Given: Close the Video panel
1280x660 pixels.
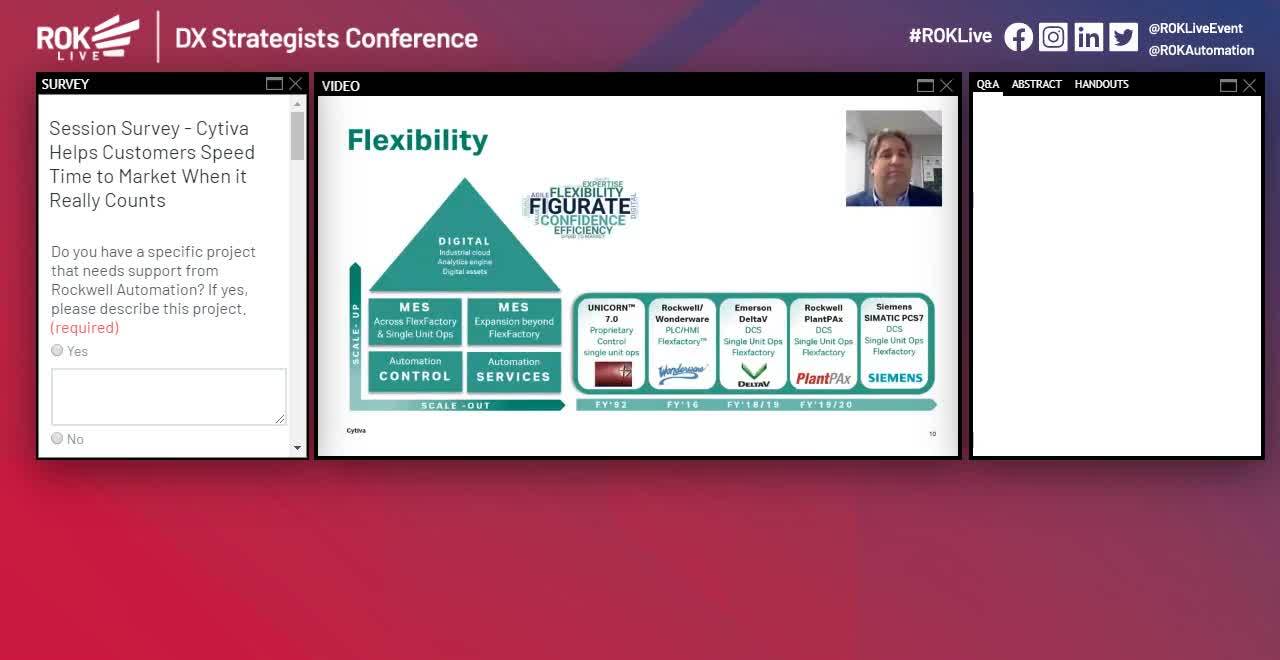Looking at the screenshot, I should click(x=946, y=86).
